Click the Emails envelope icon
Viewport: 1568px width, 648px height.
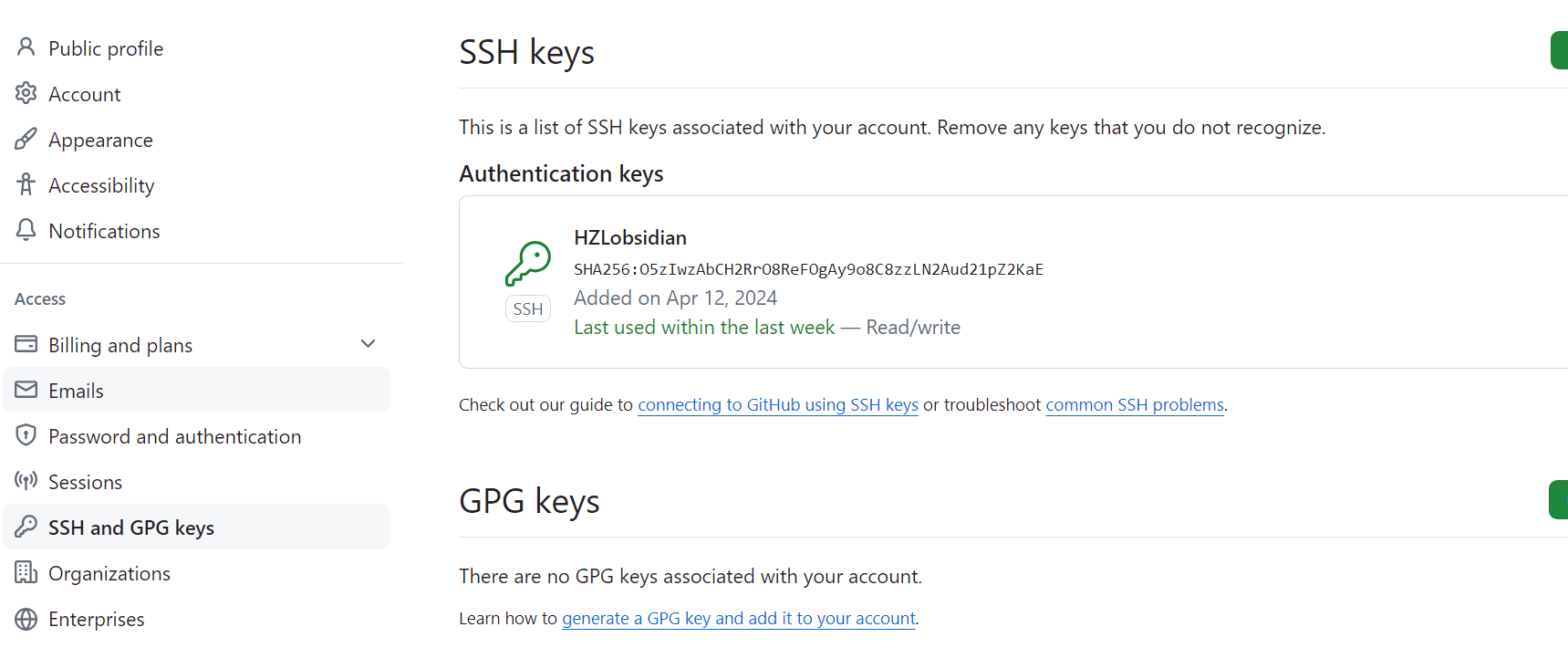click(x=26, y=390)
